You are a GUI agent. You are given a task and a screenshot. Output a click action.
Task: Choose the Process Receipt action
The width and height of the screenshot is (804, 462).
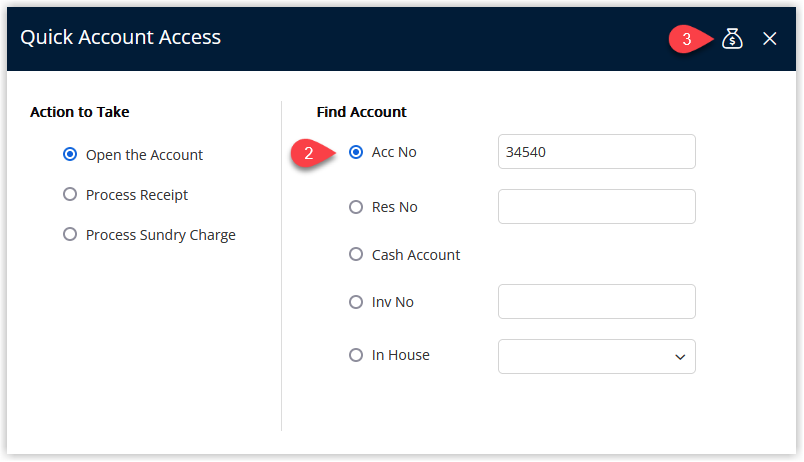[x=70, y=194]
